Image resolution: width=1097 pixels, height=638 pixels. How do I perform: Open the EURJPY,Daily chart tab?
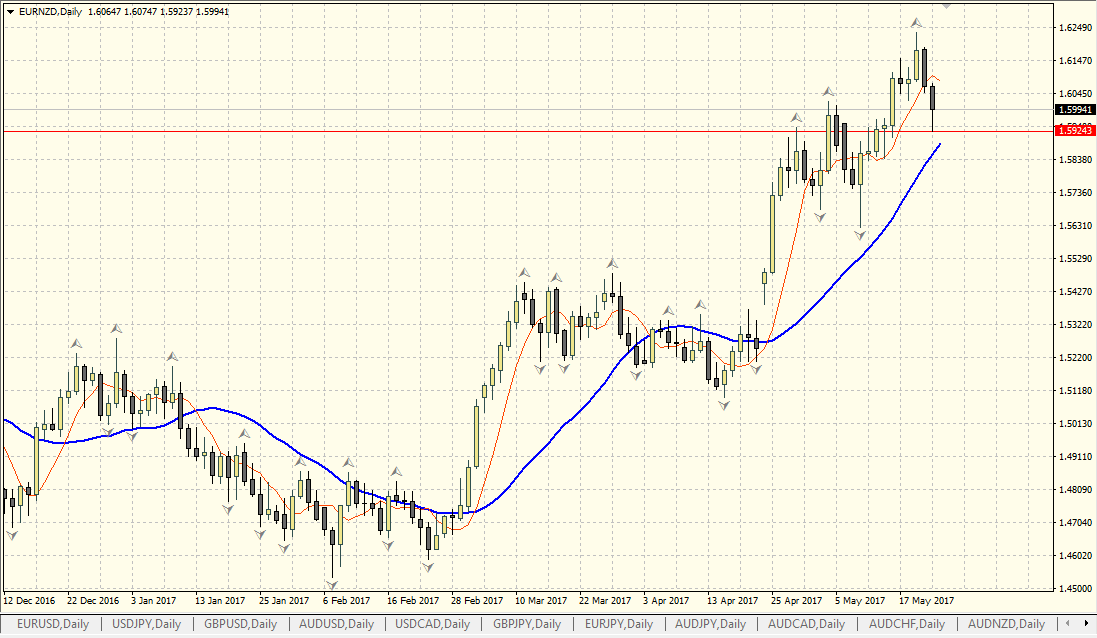tap(618, 623)
